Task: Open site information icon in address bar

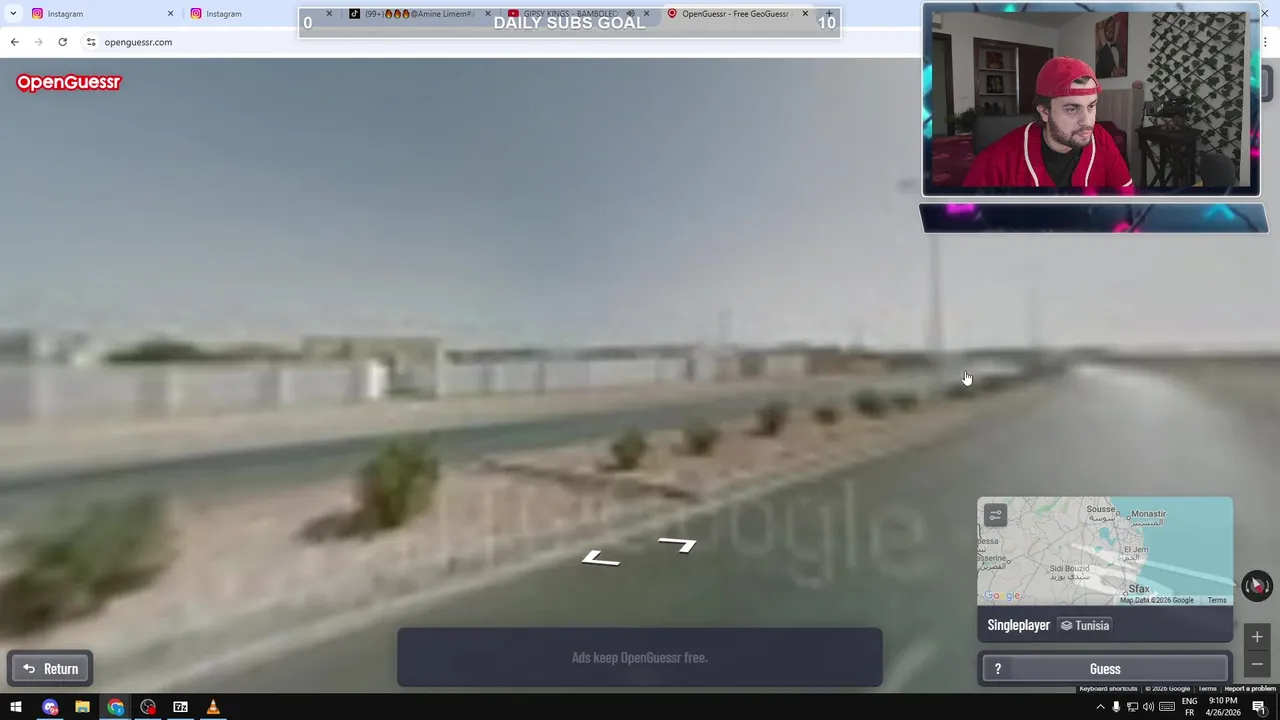Action: click(x=91, y=42)
